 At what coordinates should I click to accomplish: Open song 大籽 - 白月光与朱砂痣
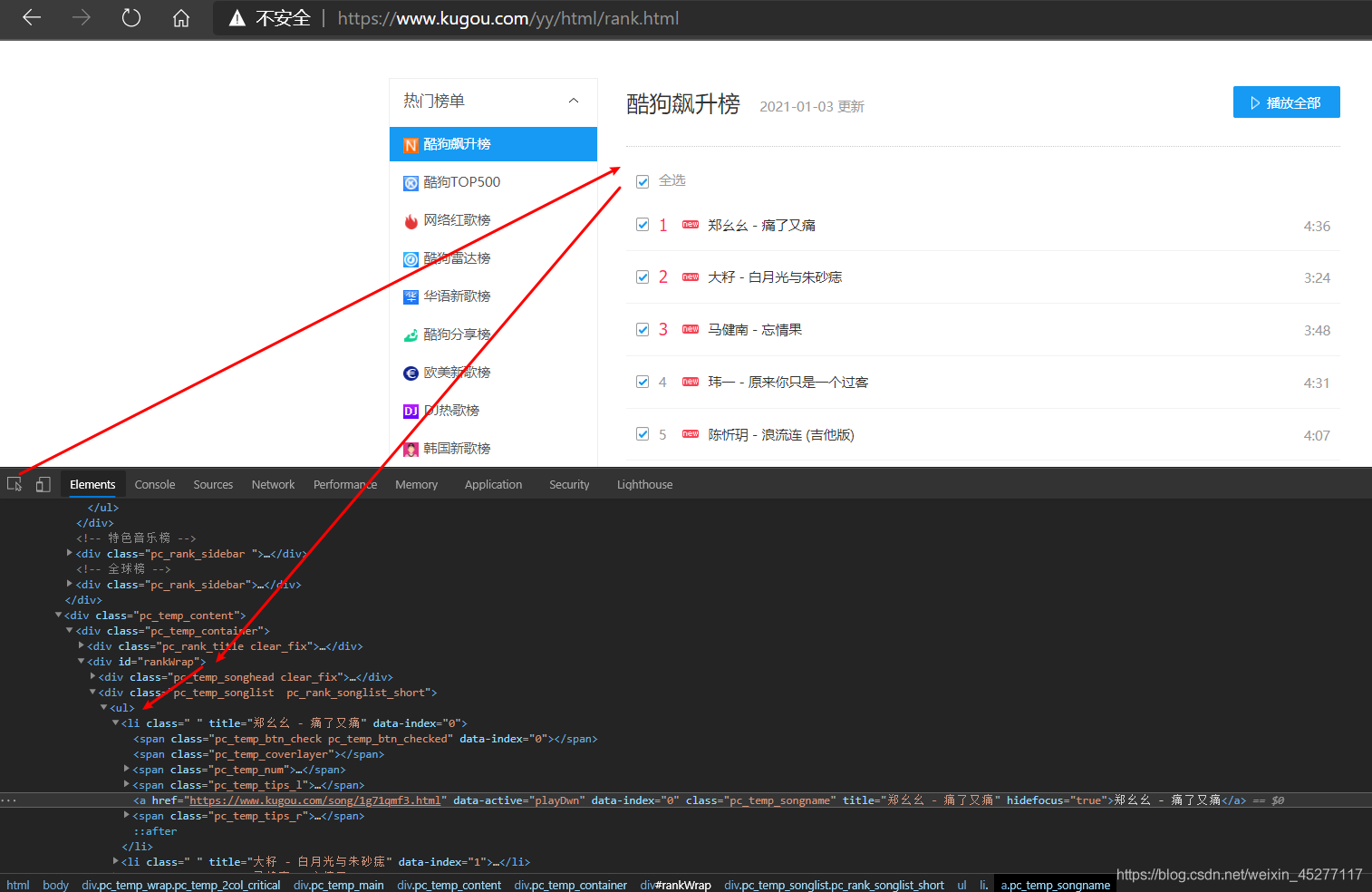point(775,277)
